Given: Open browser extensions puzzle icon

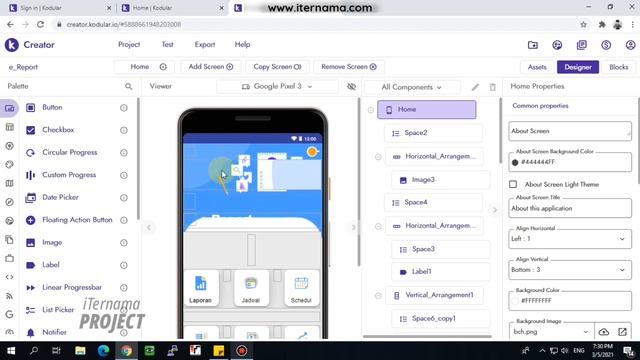Looking at the screenshot, I should tap(602, 24).
